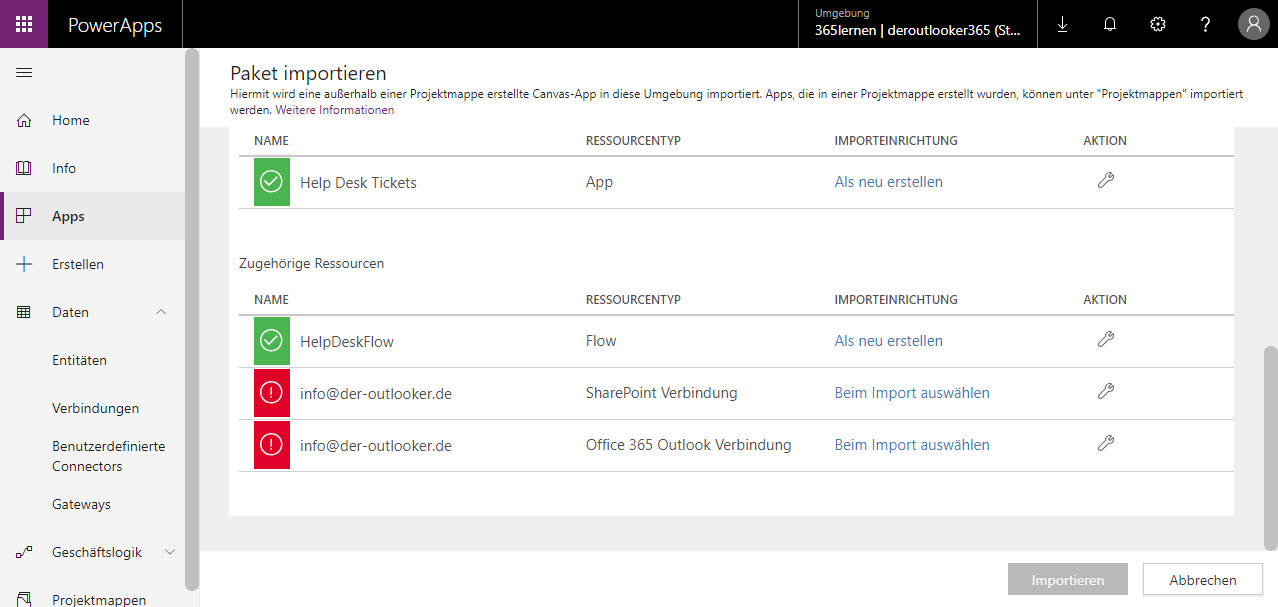The height and width of the screenshot is (607, 1278).
Task: Click the Help Desk Tickets name
Action: tap(358, 183)
